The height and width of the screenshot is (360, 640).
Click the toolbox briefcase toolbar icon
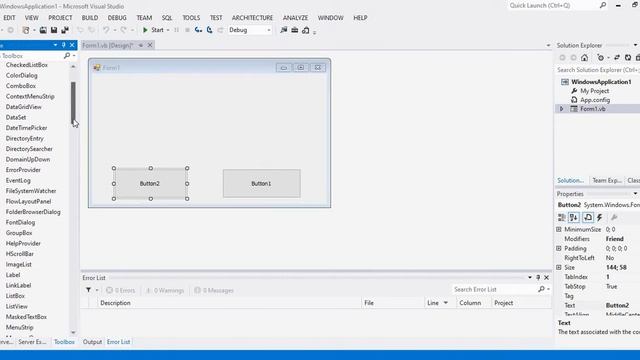294,30
